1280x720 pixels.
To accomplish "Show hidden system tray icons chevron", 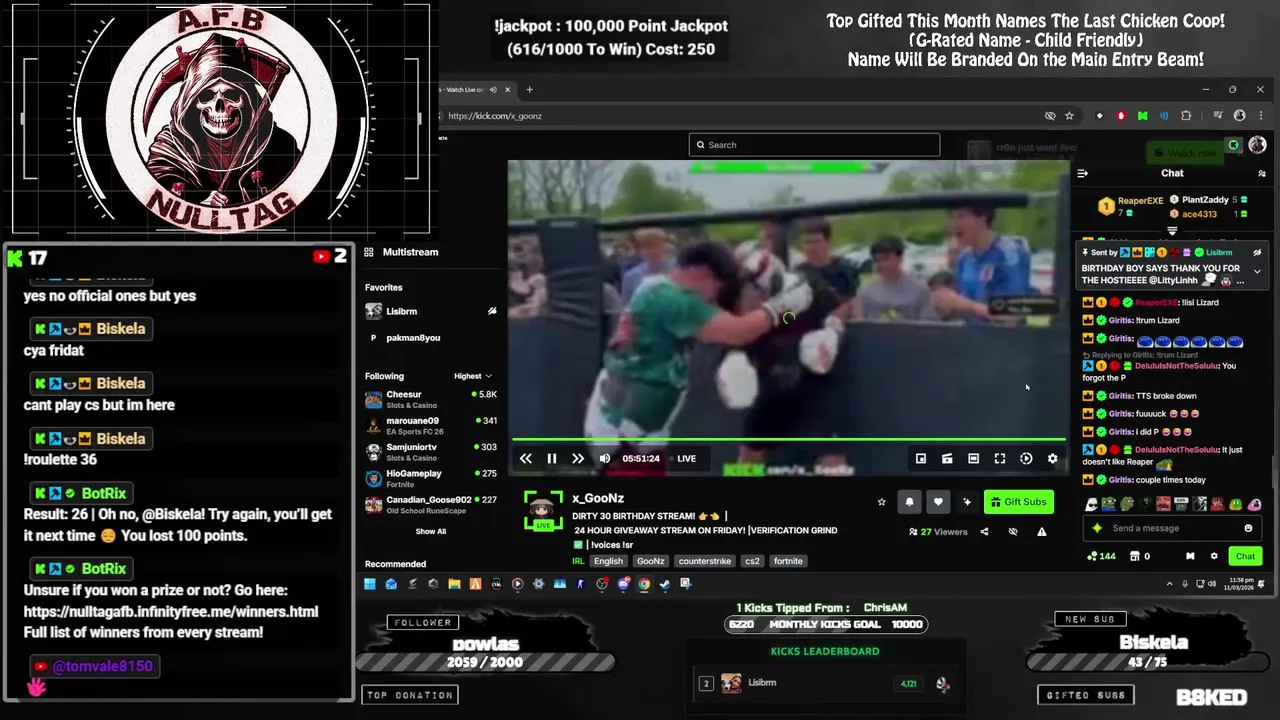I will [x=1169, y=584].
